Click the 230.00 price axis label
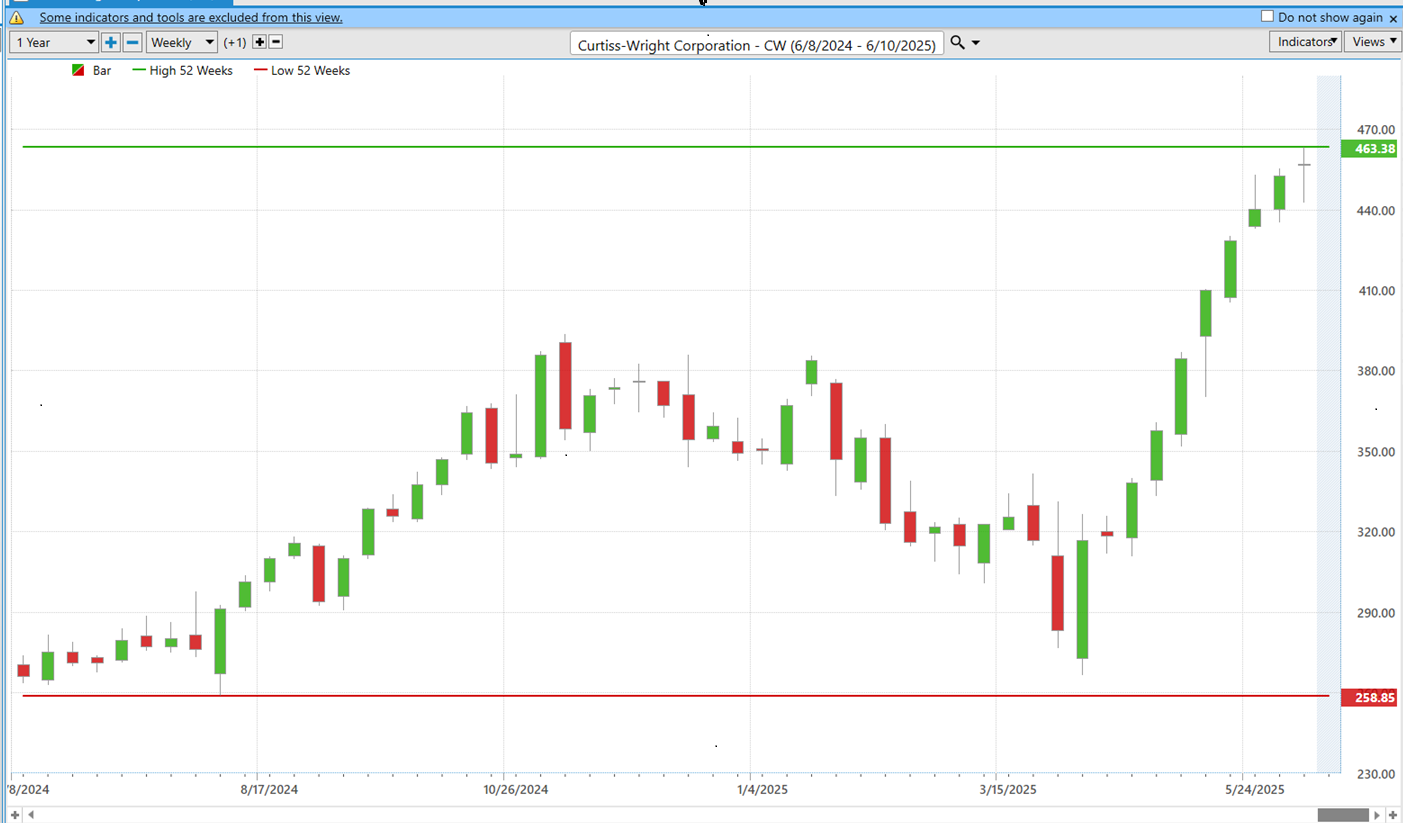The width and height of the screenshot is (1403, 823). 1375,774
